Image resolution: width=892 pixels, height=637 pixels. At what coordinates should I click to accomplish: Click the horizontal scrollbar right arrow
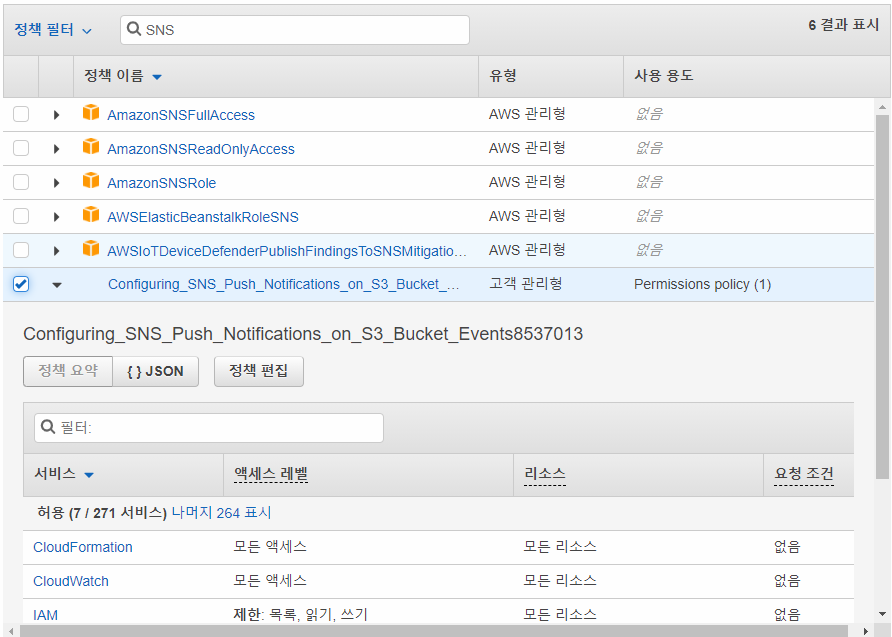(866, 631)
